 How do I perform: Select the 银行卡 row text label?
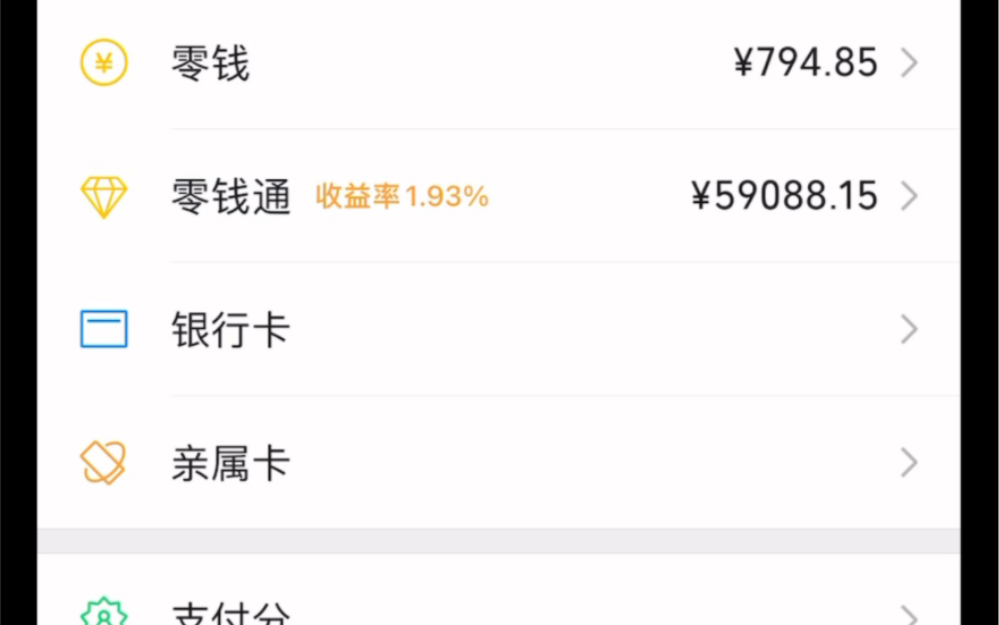tap(230, 329)
